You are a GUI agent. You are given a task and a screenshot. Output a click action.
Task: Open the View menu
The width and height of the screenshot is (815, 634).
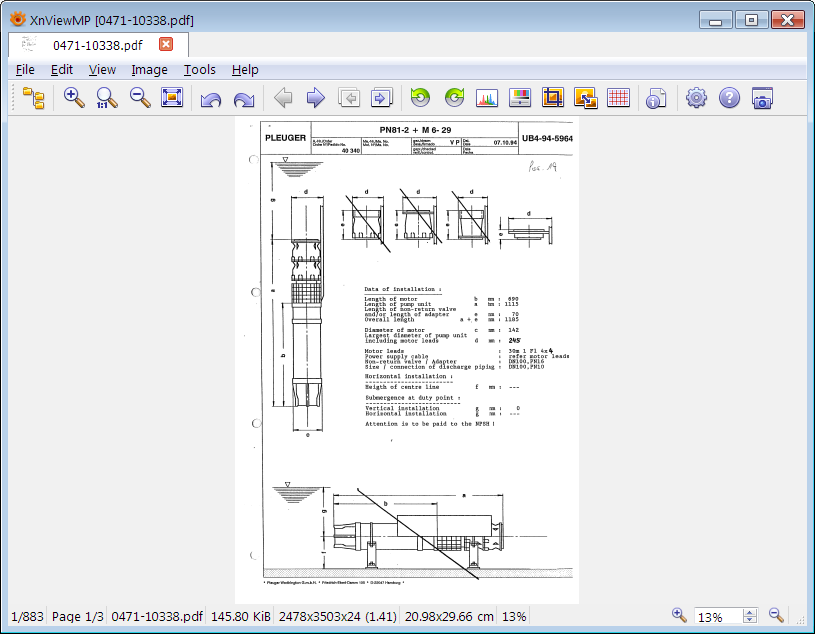[102, 70]
